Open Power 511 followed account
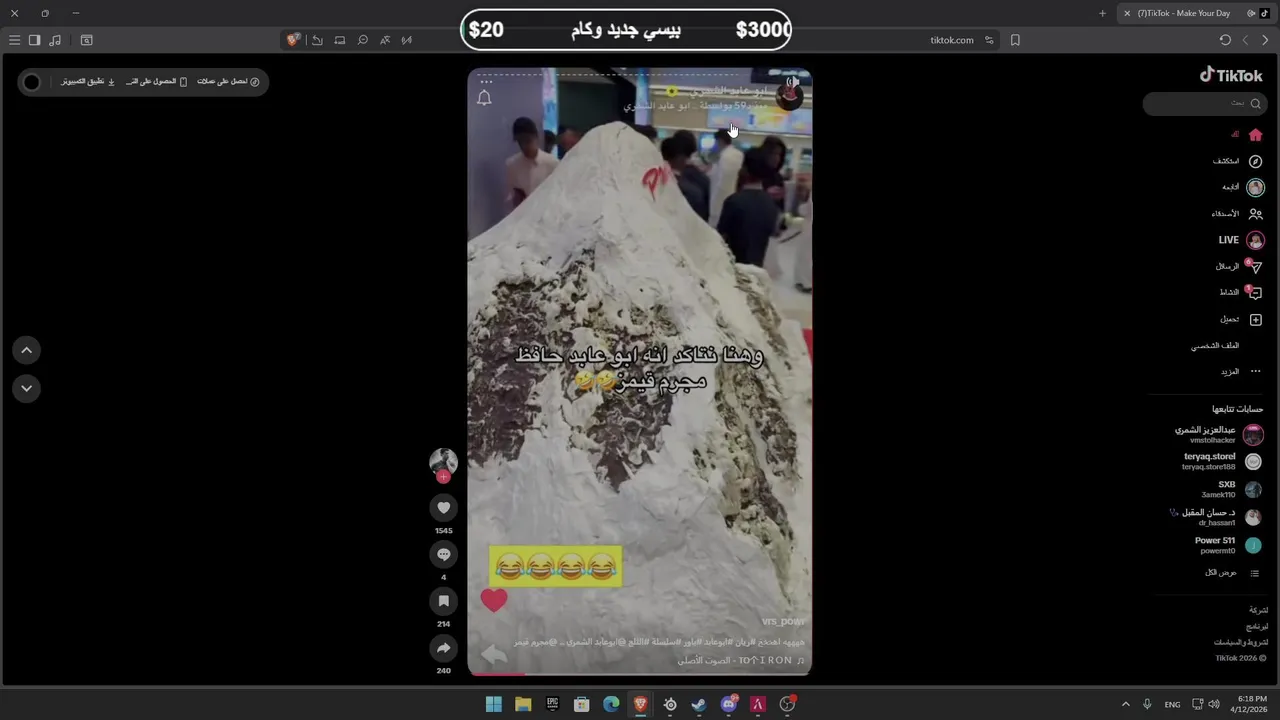This screenshot has width=1280, height=720. point(1228,545)
